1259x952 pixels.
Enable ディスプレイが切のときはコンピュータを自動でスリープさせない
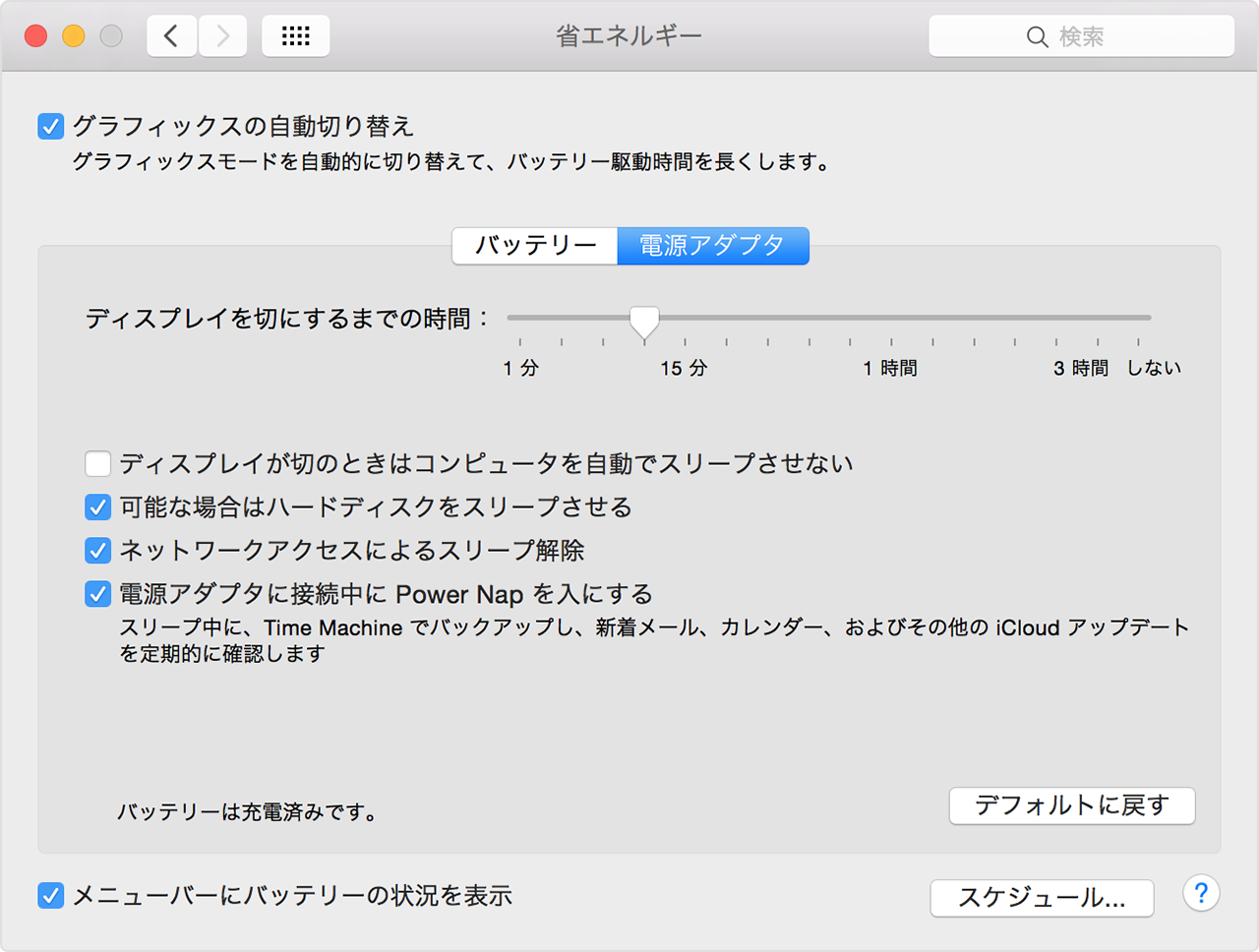(97, 463)
